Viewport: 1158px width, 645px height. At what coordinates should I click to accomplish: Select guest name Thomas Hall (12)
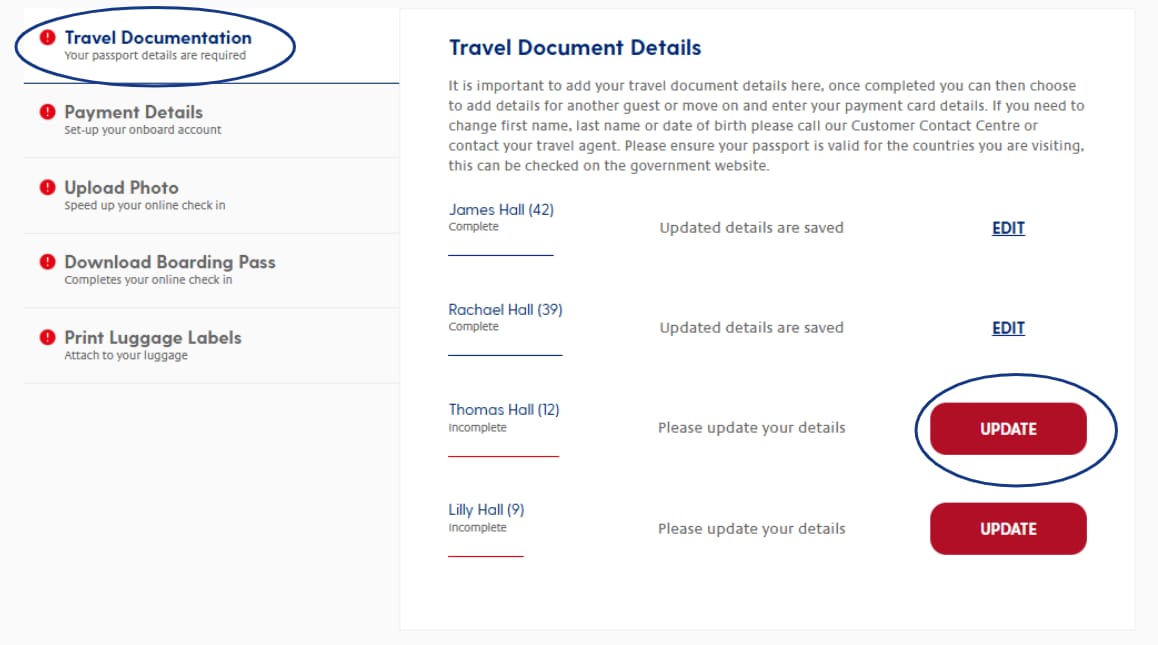[504, 409]
